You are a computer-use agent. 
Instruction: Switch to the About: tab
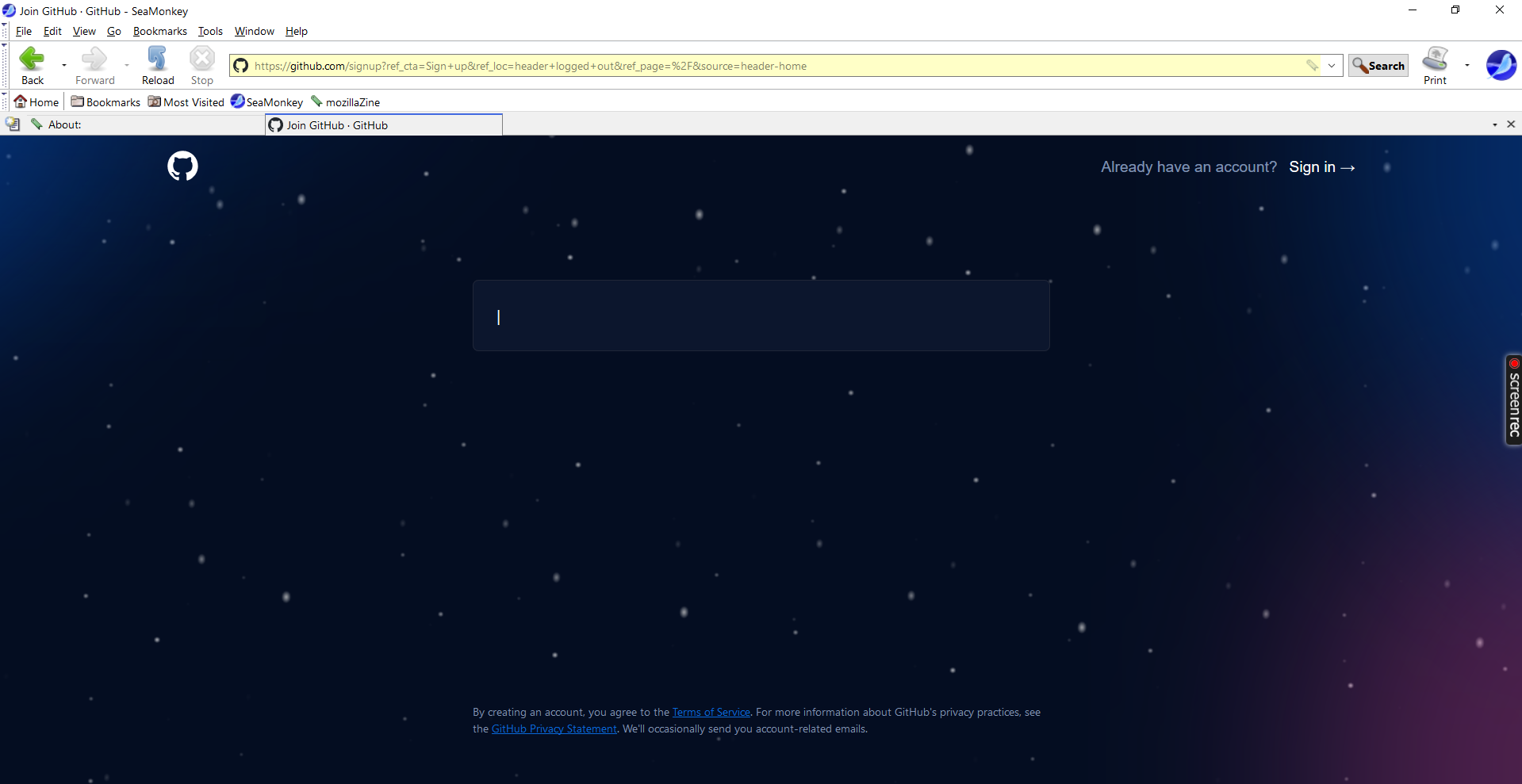point(65,124)
